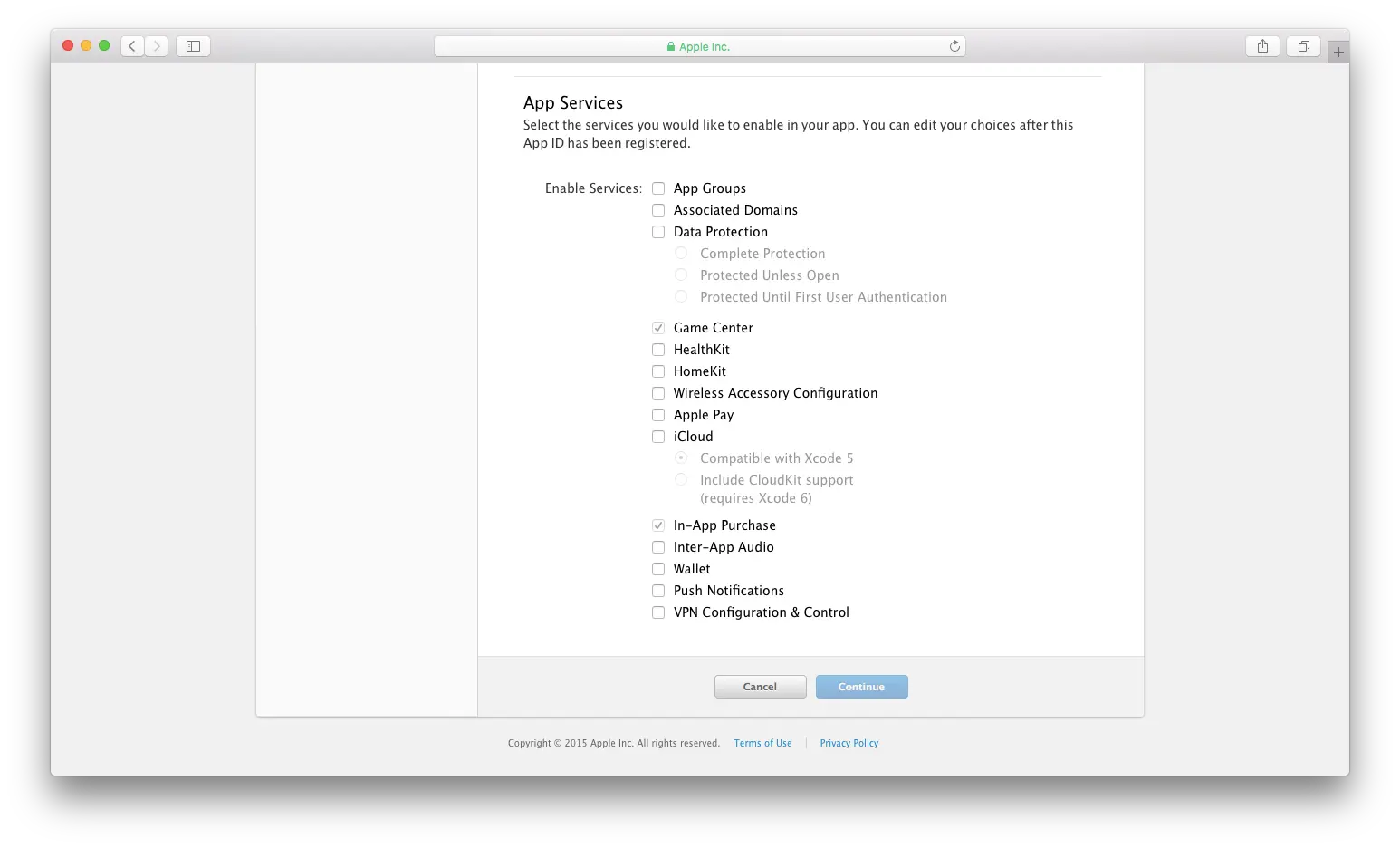Enable the Data Protection checkbox

point(658,232)
